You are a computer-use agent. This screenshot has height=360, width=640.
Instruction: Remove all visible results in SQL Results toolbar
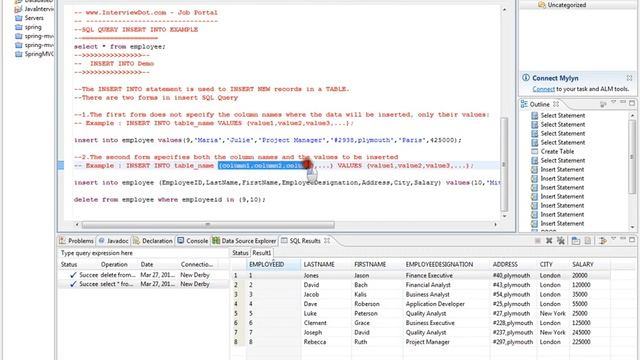point(561,241)
